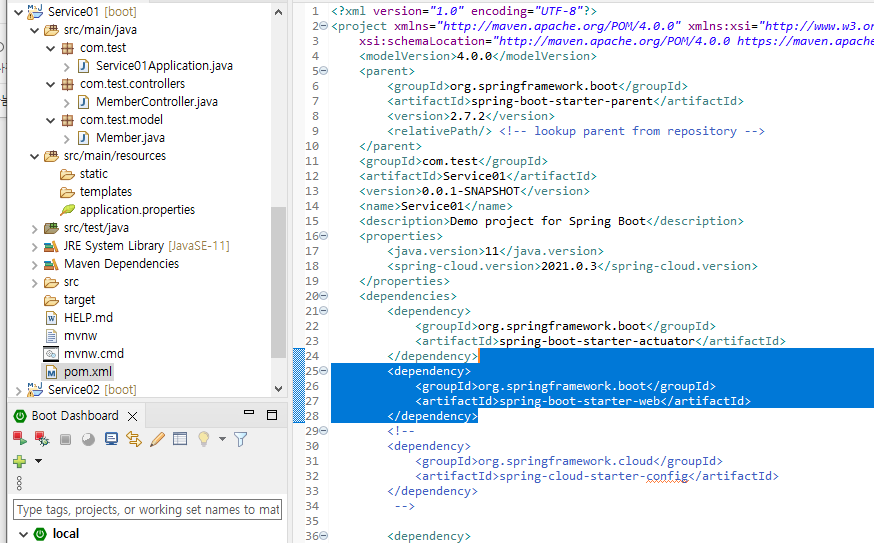The height and width of the screenshot is (543, 874).
Task: Open dropdown arrow beside green plus
Action: (38, 461)
